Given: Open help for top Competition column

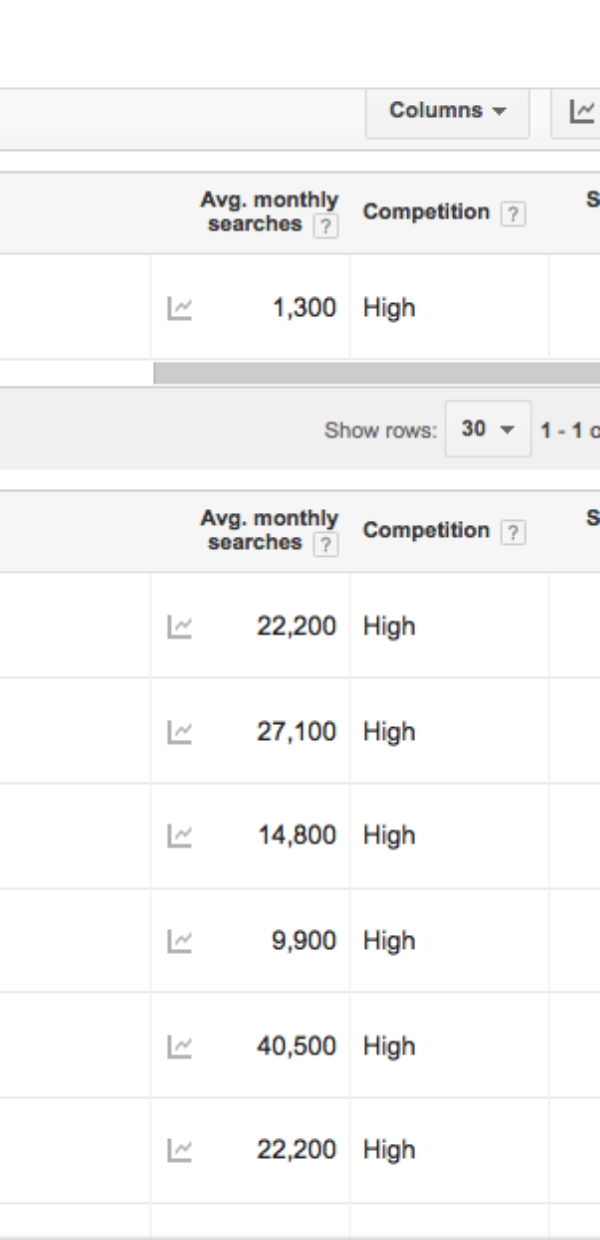Looking at the screenshot, I should pos(512,213).
